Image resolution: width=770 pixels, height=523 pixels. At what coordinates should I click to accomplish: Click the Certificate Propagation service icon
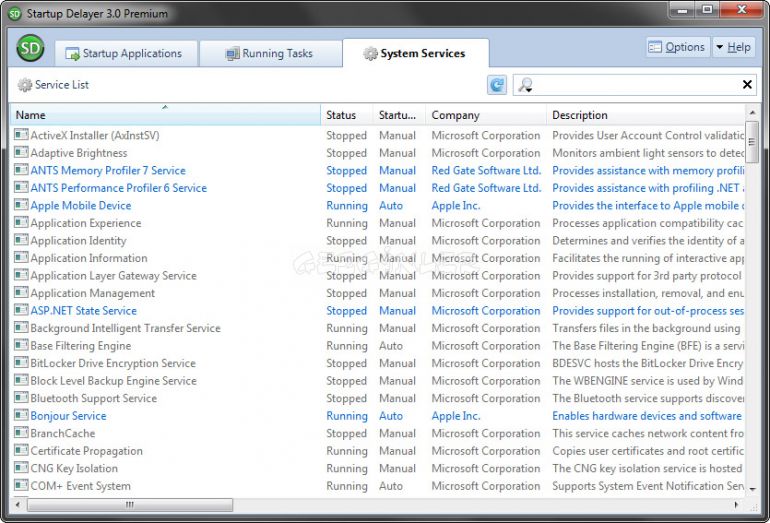pyautogui.click(x=21, y=450)
